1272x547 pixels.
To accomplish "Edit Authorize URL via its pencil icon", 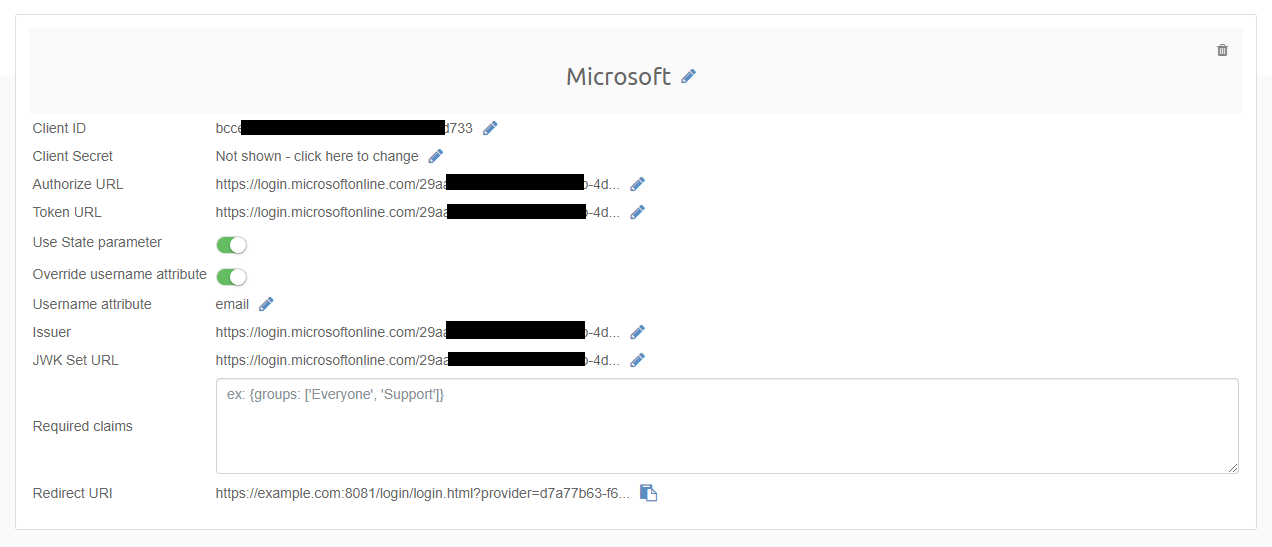I will (637, 184).
